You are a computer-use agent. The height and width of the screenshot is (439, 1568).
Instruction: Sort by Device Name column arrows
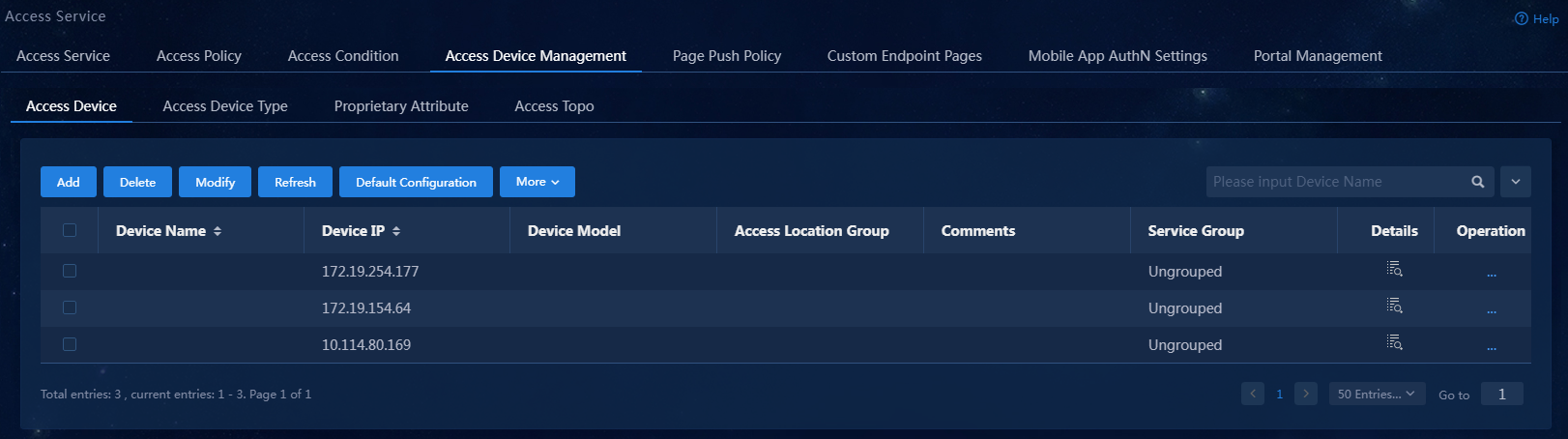[x=218, y=231]
